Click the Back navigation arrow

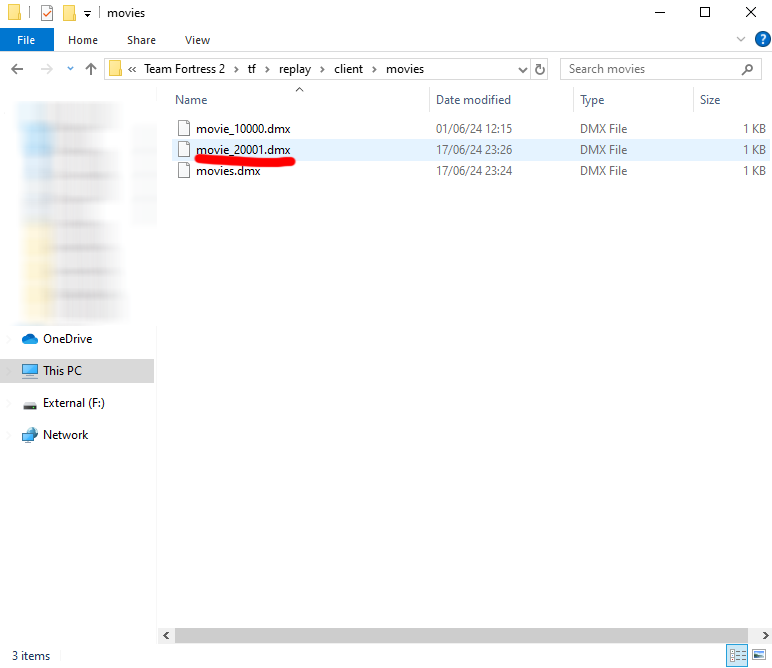tap(17, 69)
